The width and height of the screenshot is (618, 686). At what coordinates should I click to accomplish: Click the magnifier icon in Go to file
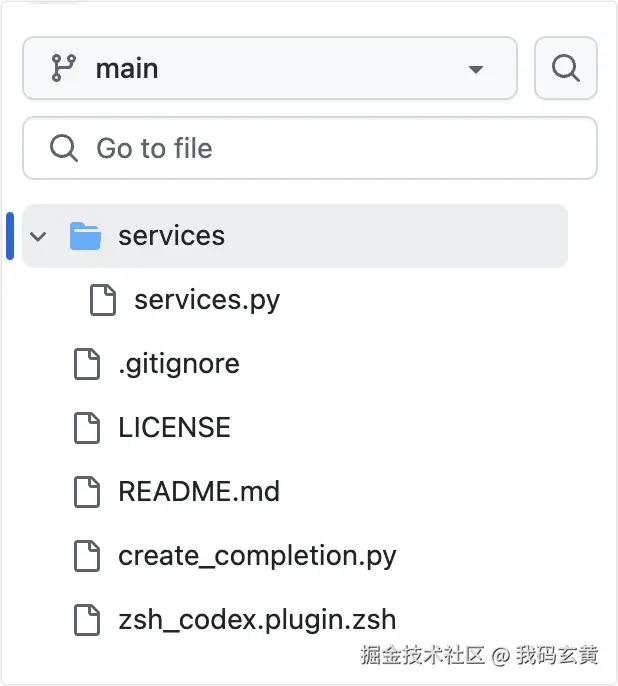point(64,149)
